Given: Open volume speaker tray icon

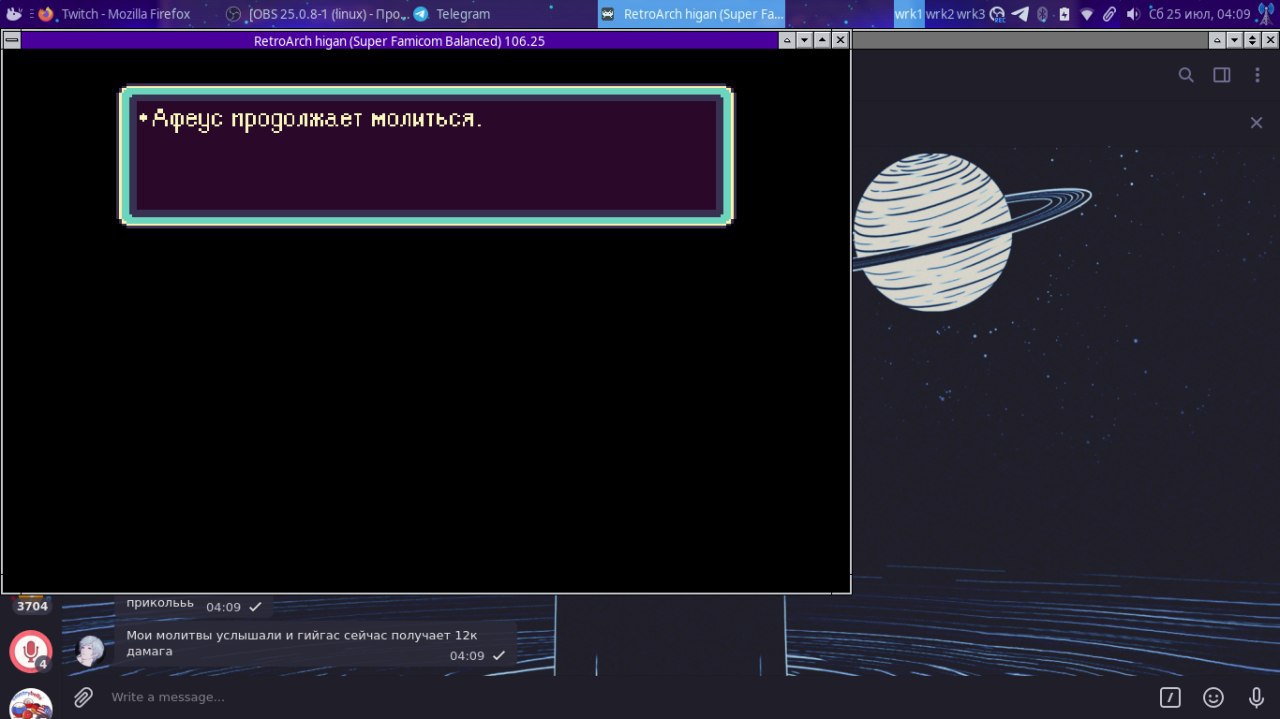Looking at the screenshot, I should (x=1133, y=14).
